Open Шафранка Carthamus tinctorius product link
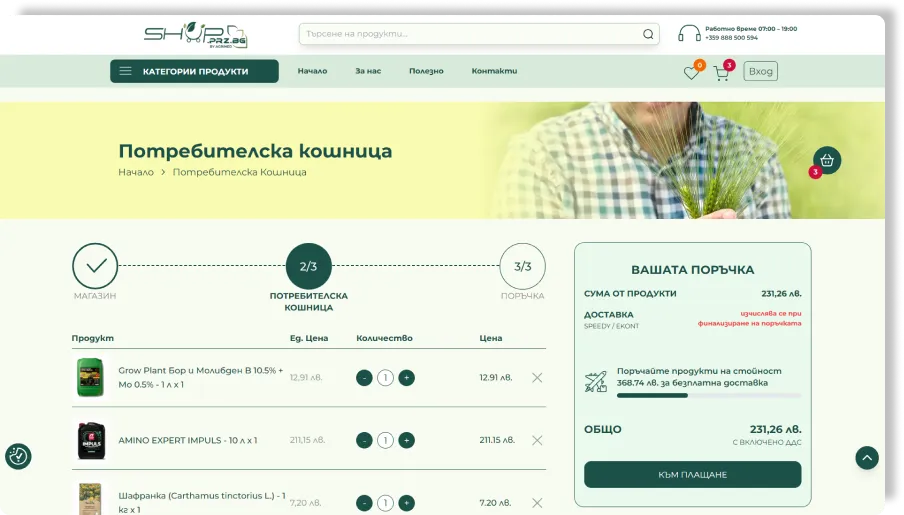Screen dimensions: 904x515 click(x=202, y=502)
